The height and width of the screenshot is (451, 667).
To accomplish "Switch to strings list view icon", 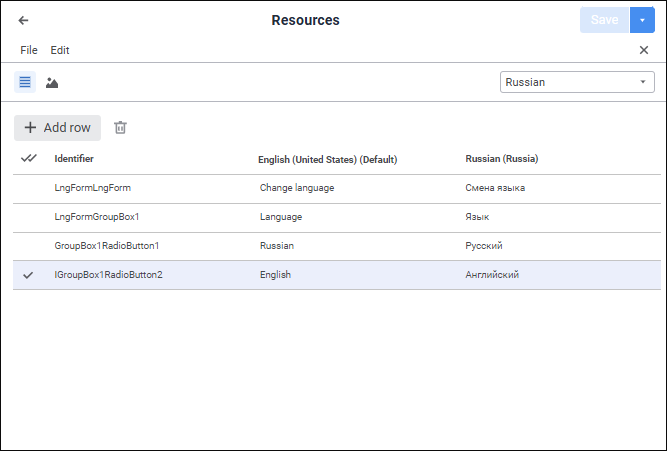I will tap(25, 82).
